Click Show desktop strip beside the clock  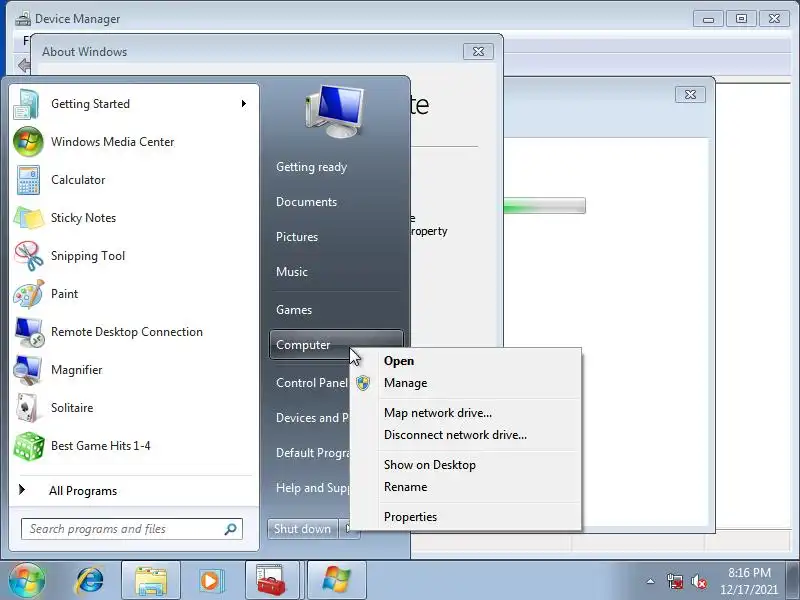793,581
